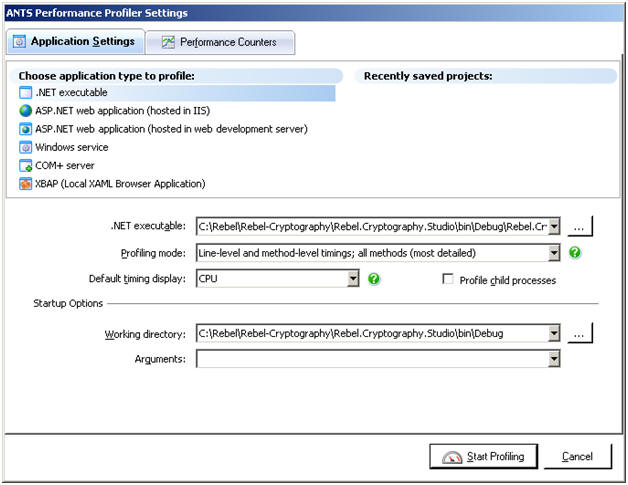Click the globe icon for ASP.NET IIS
The height and width of the screenshot is (485, 628).
point(25,111)
